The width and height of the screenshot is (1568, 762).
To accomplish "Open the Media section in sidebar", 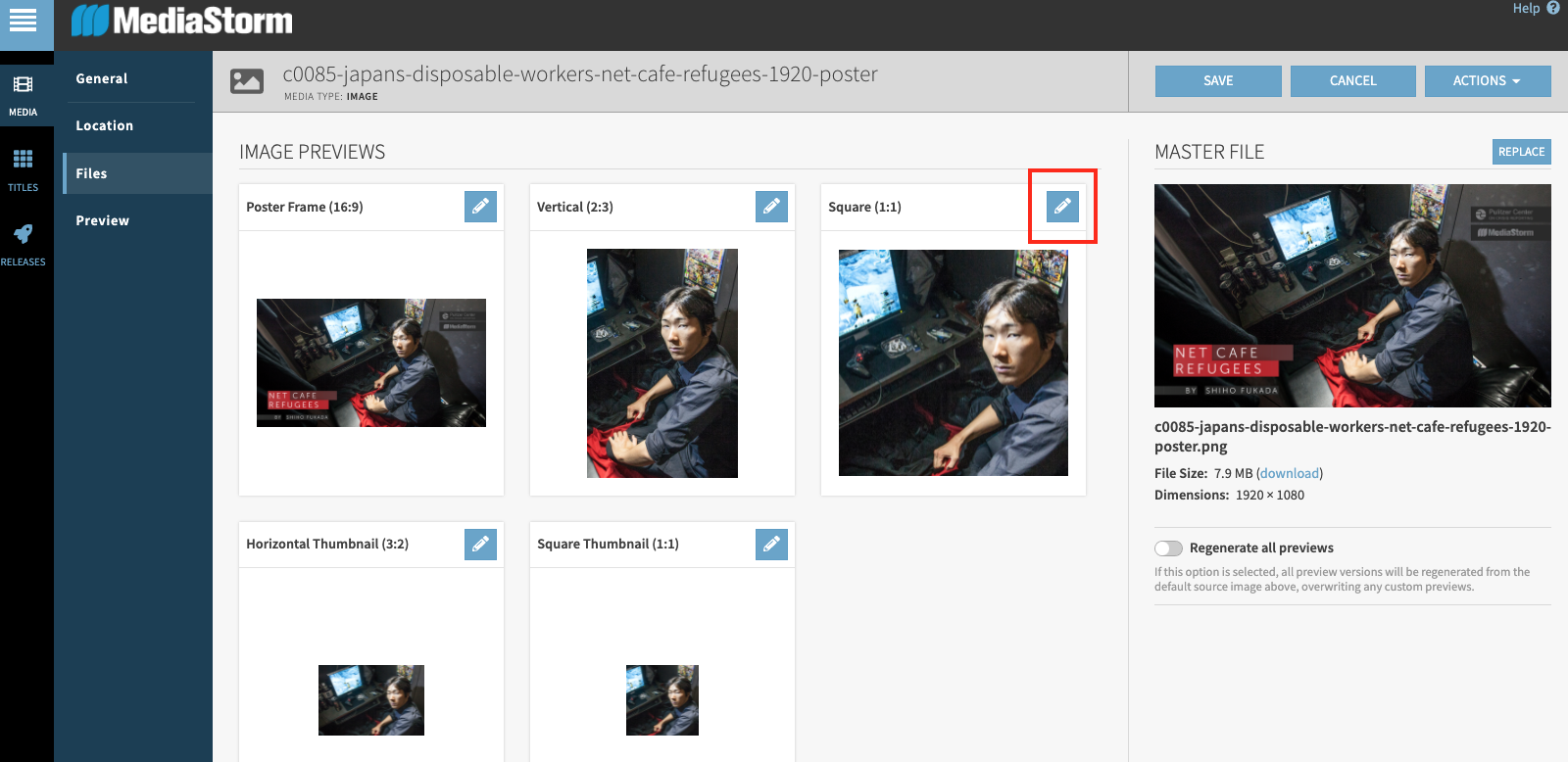I will 23,94.
